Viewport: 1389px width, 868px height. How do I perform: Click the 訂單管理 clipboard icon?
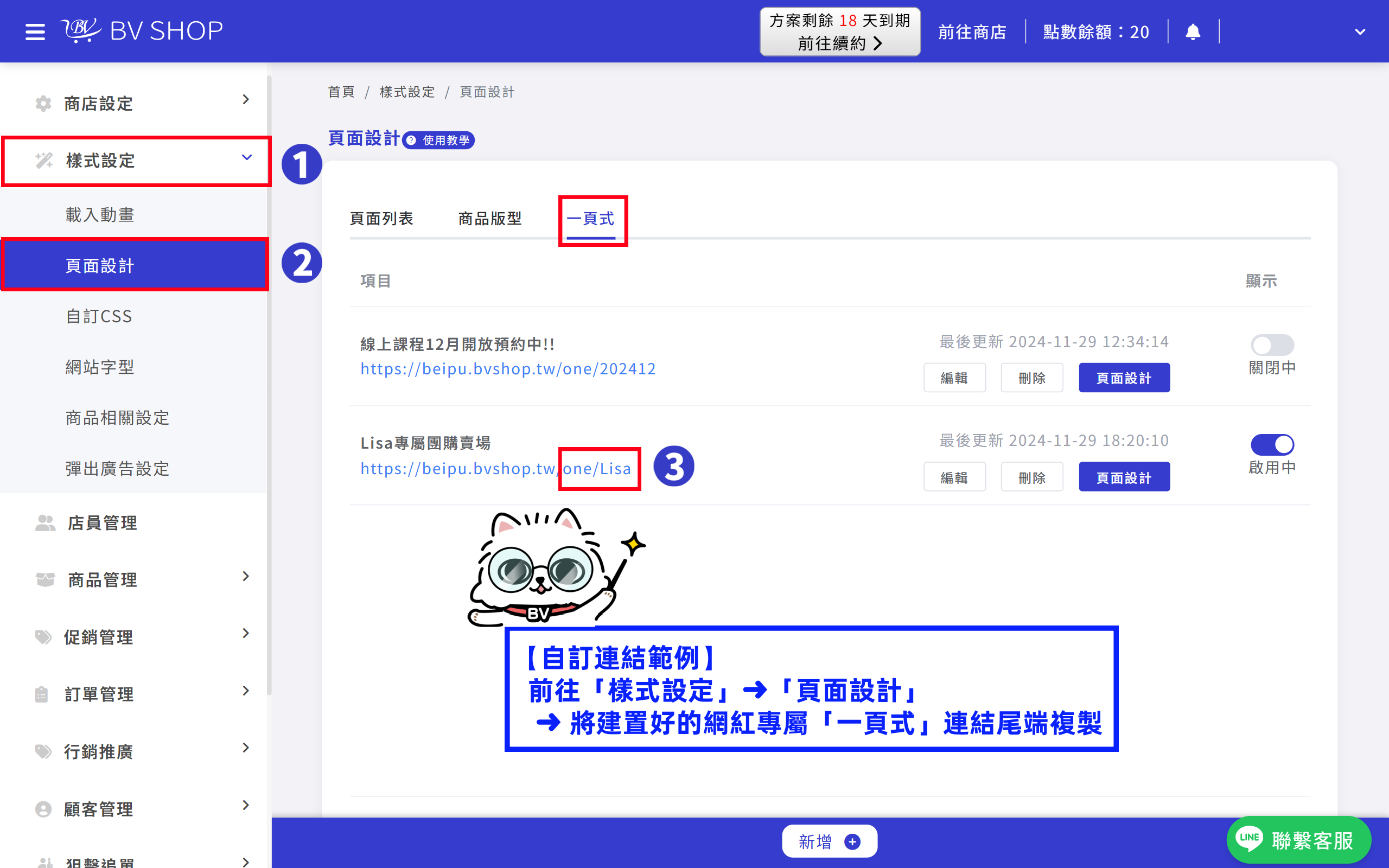click(x=41, y=693)
